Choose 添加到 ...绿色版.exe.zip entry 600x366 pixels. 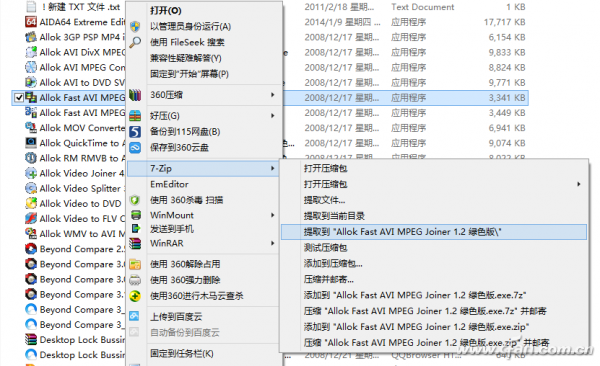(x=416, y=327)
